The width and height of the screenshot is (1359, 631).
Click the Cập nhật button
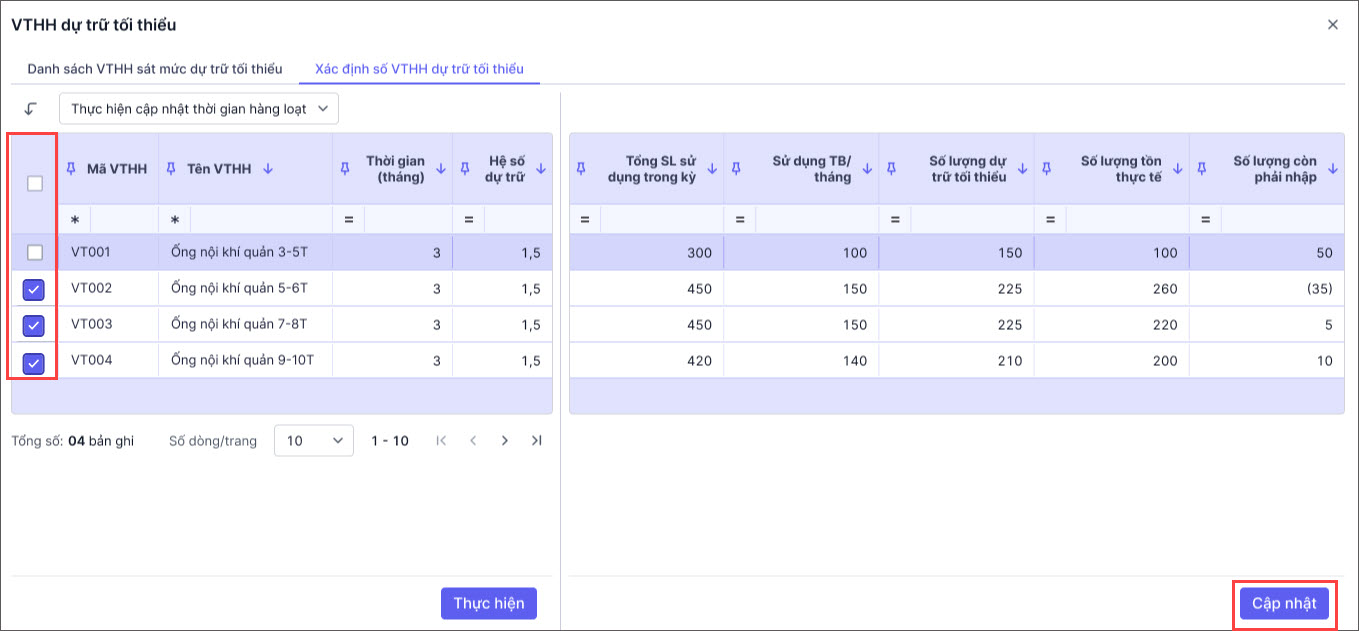[x=1284, y=604]
